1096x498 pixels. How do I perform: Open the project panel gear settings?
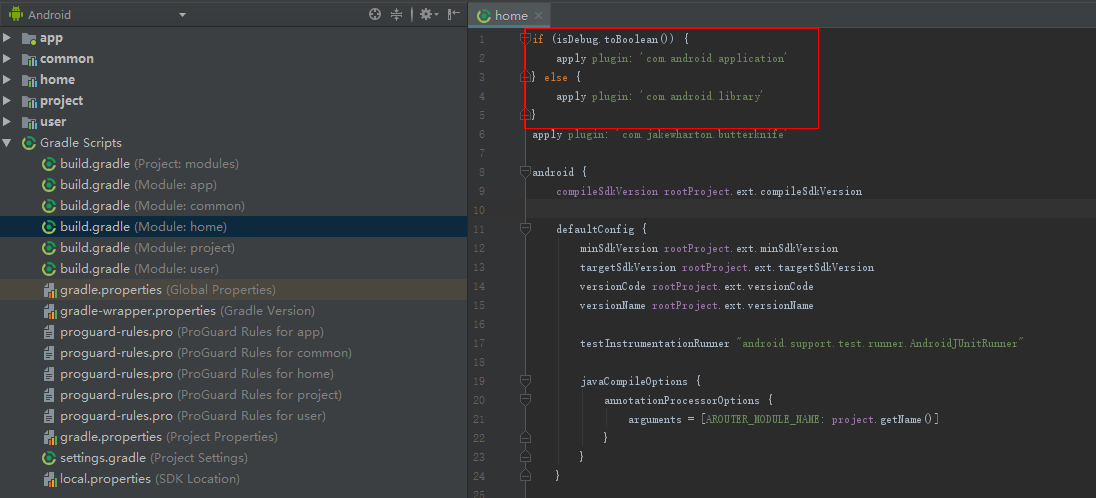coord(426,15)
